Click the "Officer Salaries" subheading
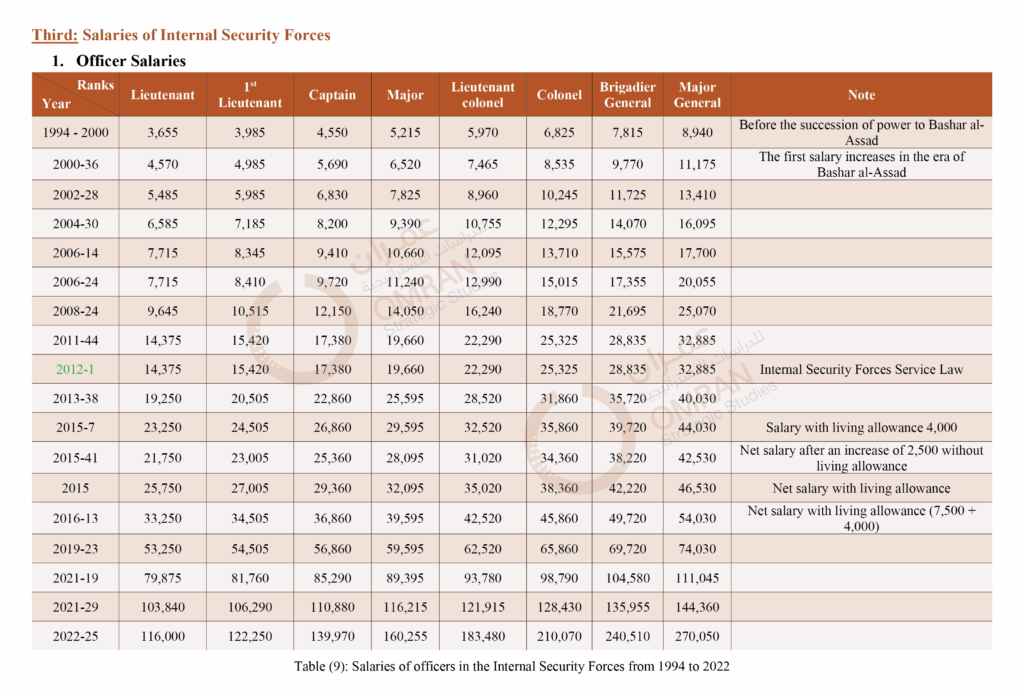 131,61
